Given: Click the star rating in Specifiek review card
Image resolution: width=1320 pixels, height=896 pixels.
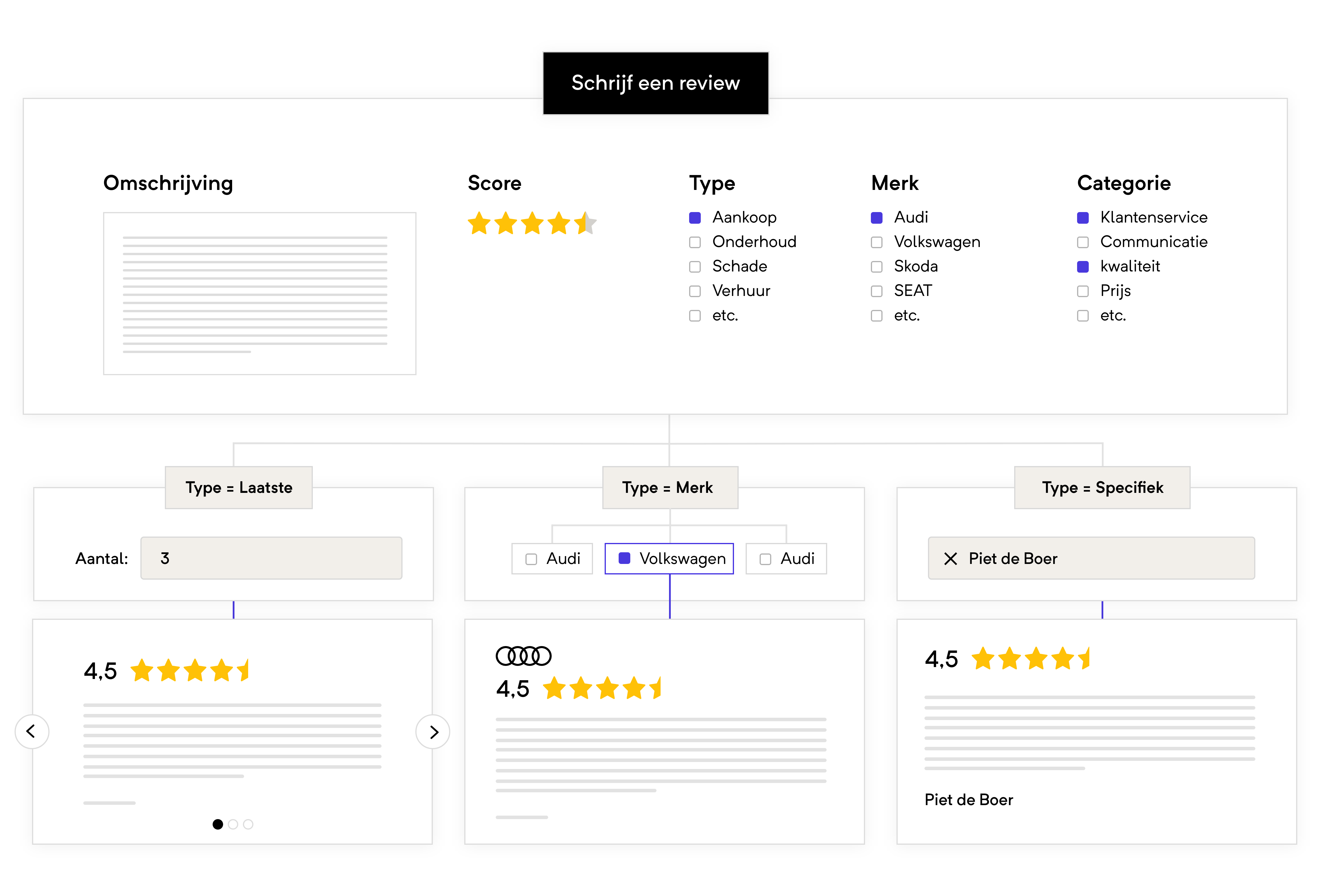Looking at the screenshot, I should point(1030,659).
